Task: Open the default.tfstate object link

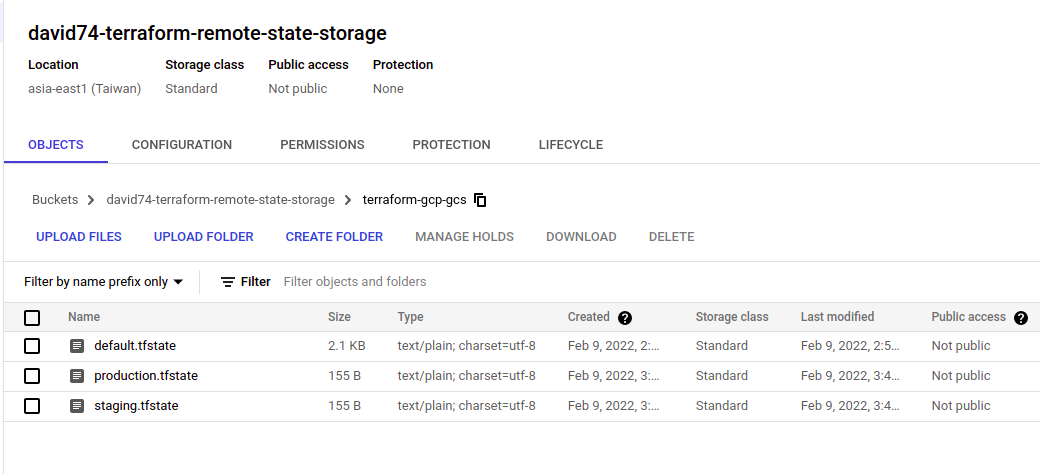Action: (135, 346)
